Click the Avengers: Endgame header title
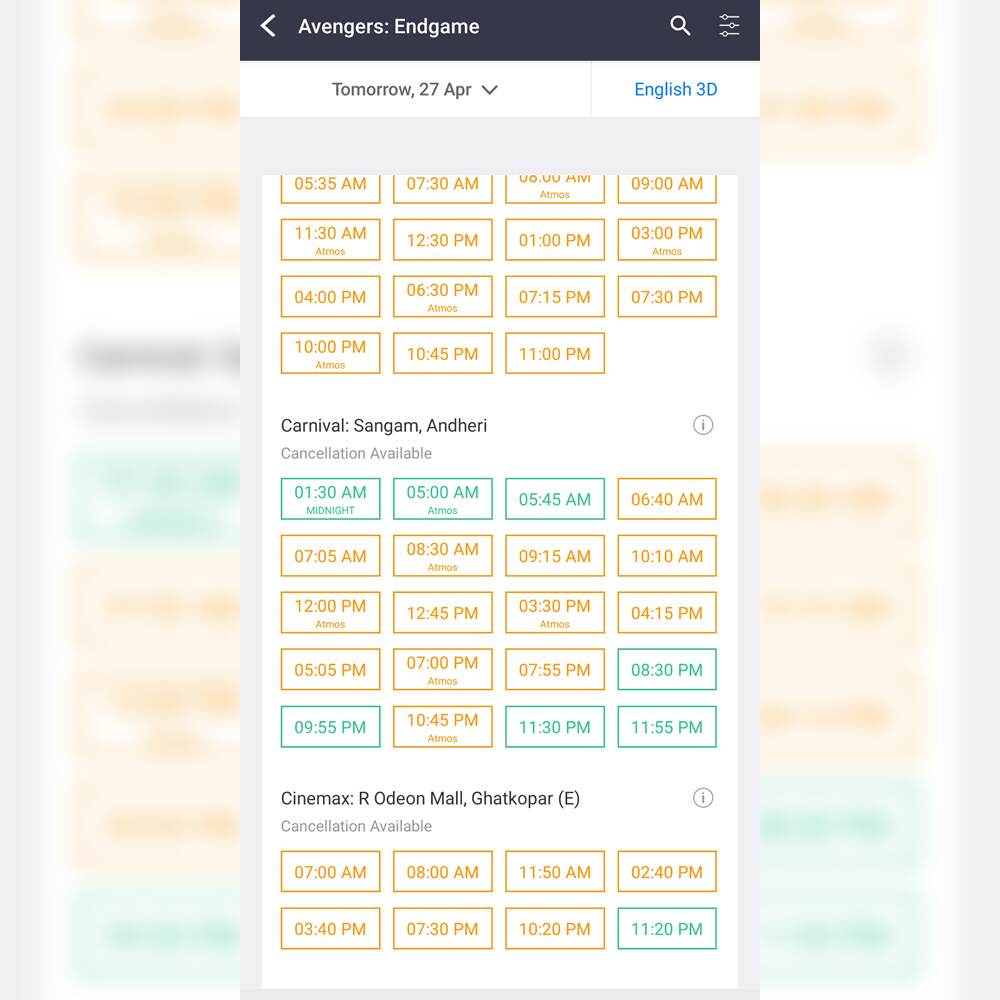1000x1000 pixels. coord(388,26)
